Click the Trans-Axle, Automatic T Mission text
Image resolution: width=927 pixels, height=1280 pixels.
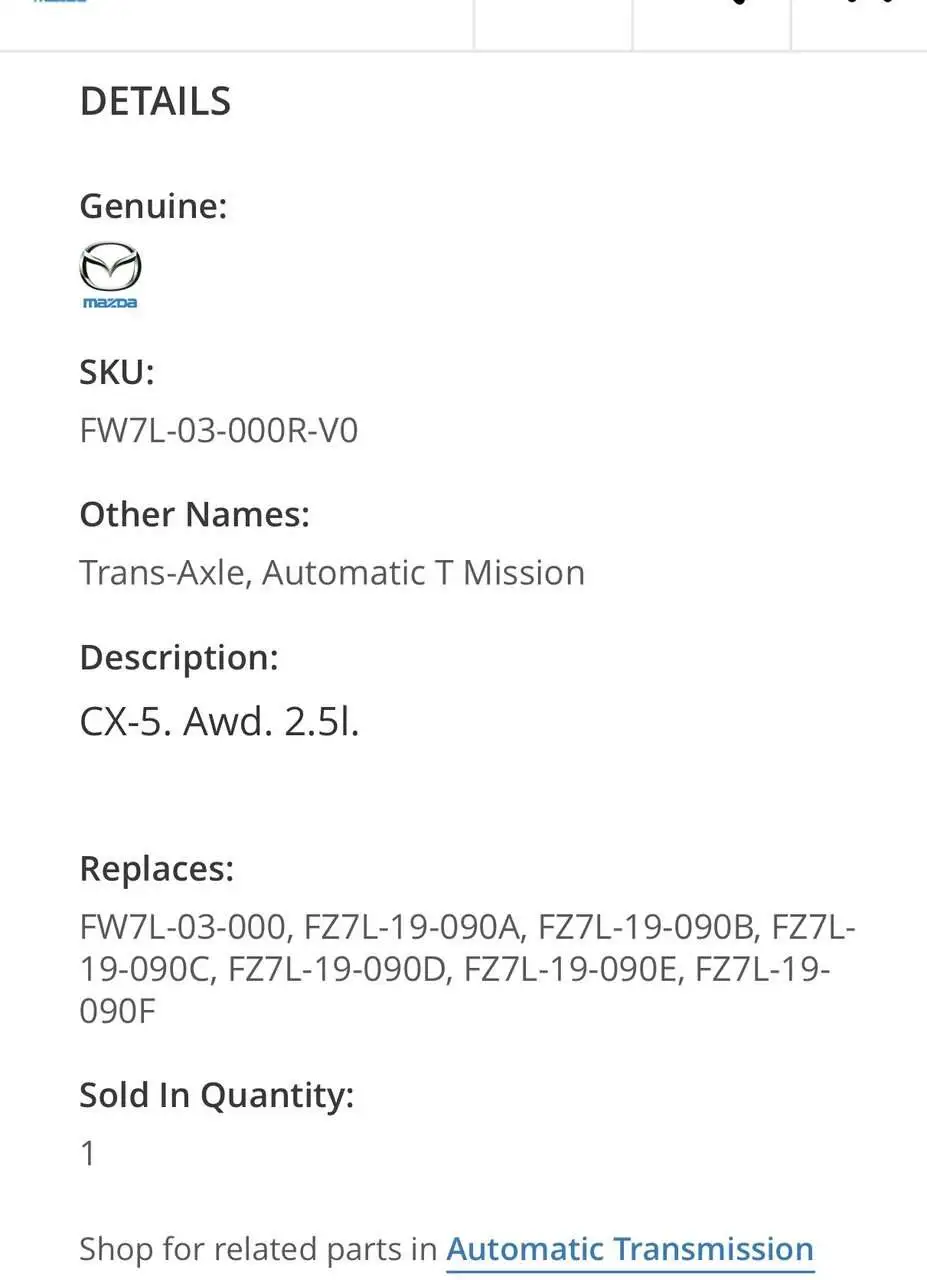pos(332,573)
